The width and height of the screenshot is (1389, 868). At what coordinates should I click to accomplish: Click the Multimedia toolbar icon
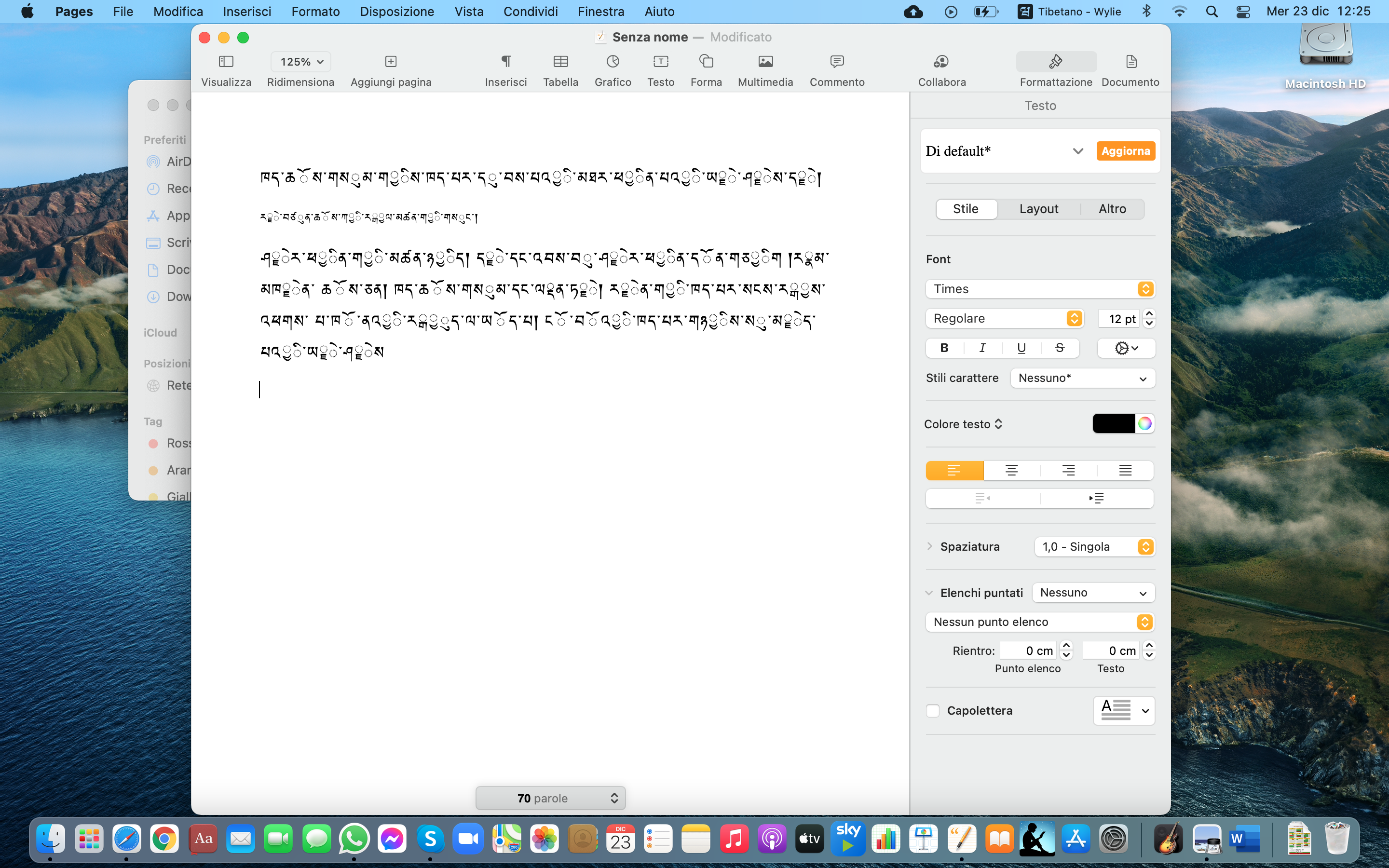[x=765, y=62]
